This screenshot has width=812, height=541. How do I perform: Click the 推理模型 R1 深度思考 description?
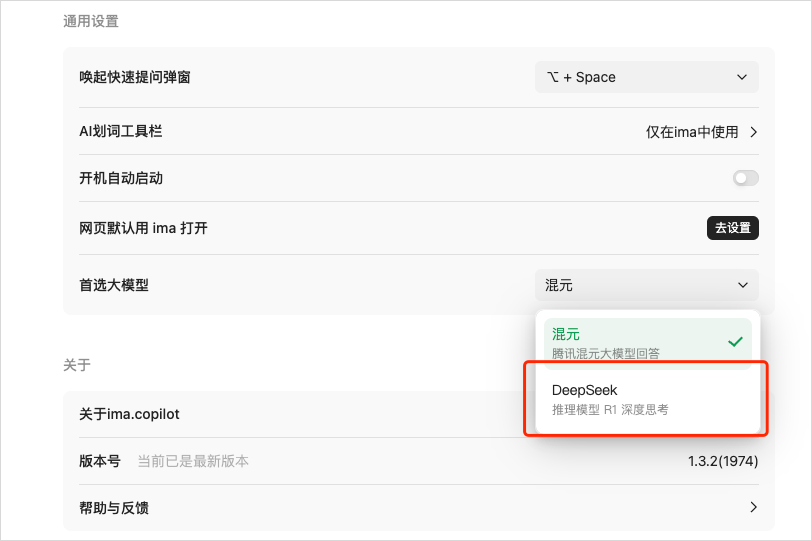[610, 410]
